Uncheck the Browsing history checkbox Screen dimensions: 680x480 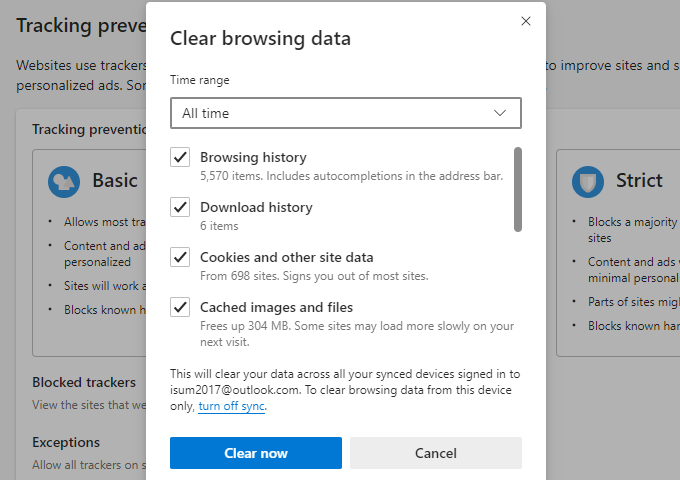tap(180, 157)
